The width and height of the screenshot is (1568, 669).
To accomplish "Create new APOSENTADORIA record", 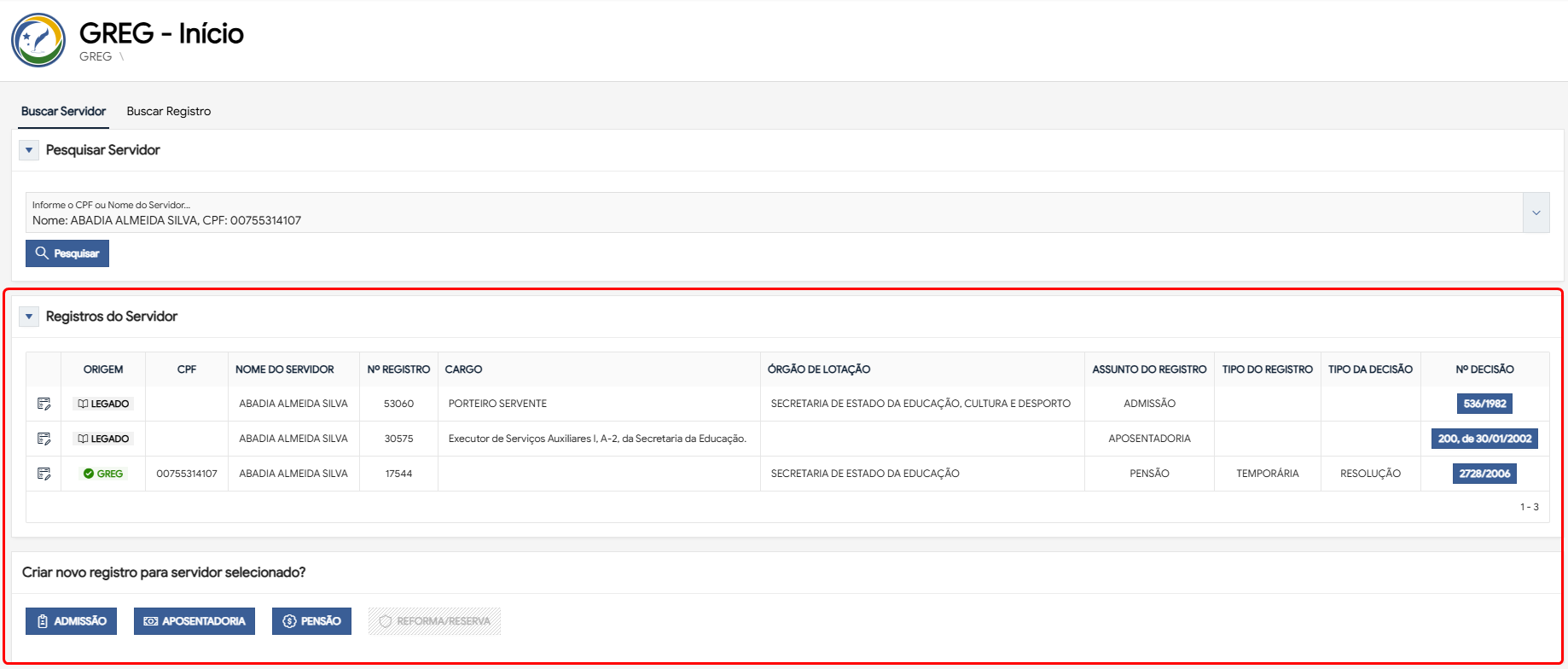I will pos(195,621).
